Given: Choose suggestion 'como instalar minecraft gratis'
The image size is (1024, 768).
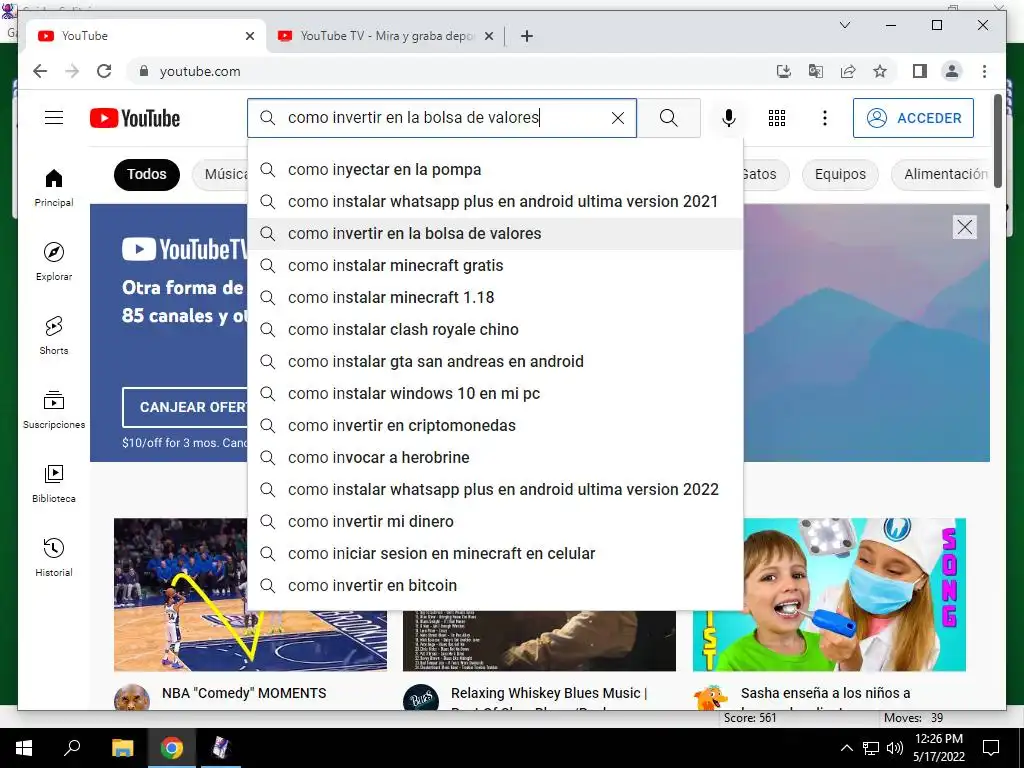Looking at the screenshot, I should [495, 266].
